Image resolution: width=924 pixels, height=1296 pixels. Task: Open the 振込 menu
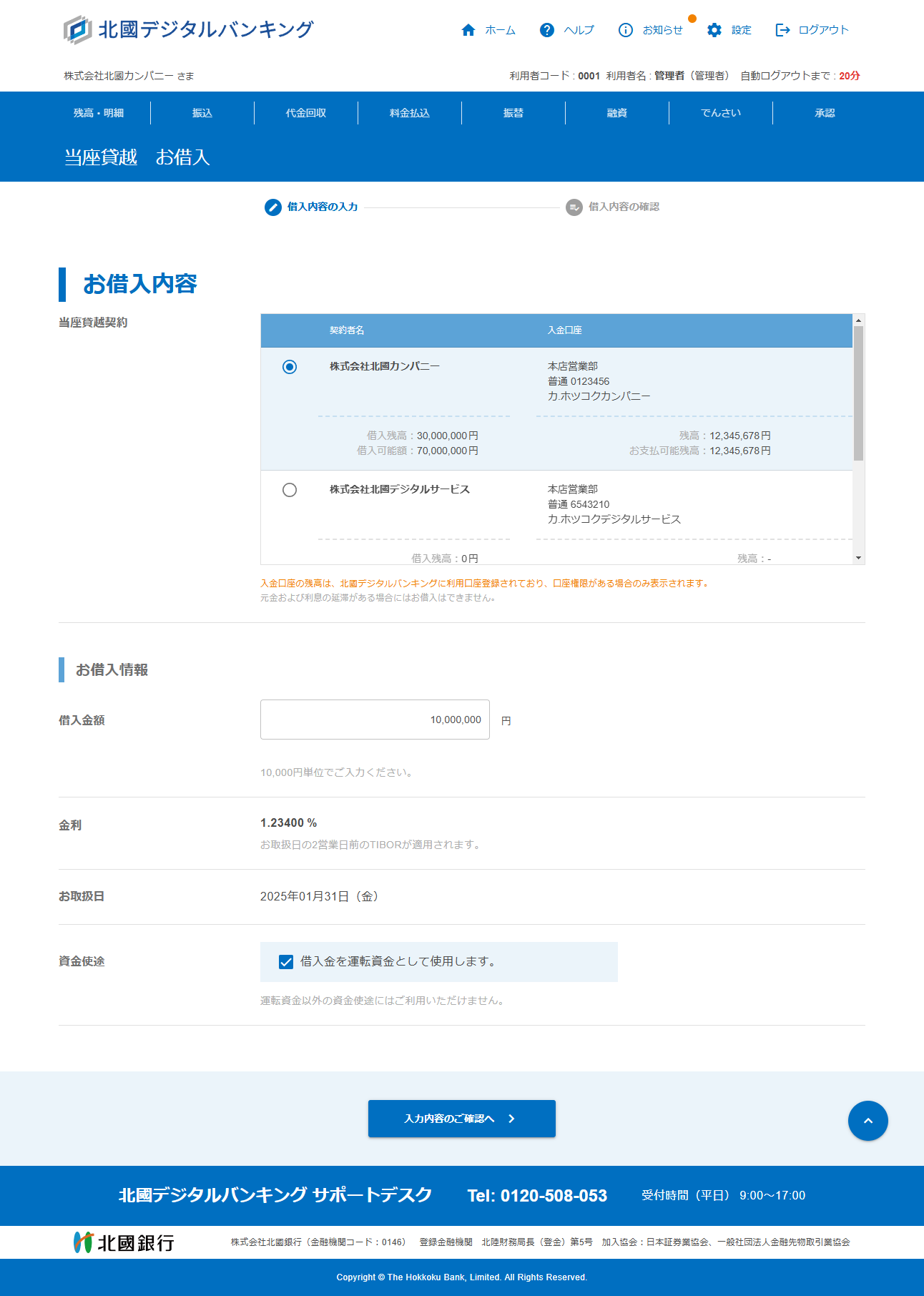click(x=202, y=113)
